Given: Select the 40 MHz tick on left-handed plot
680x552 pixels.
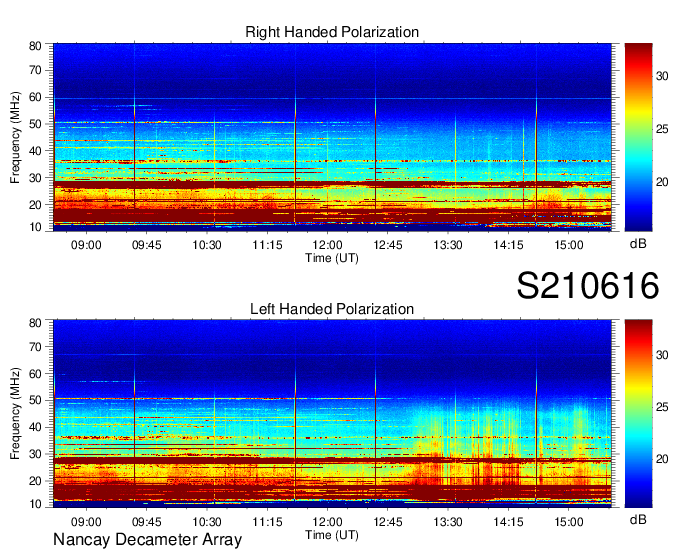Looking at the screenshot, I should click(35, 427).
